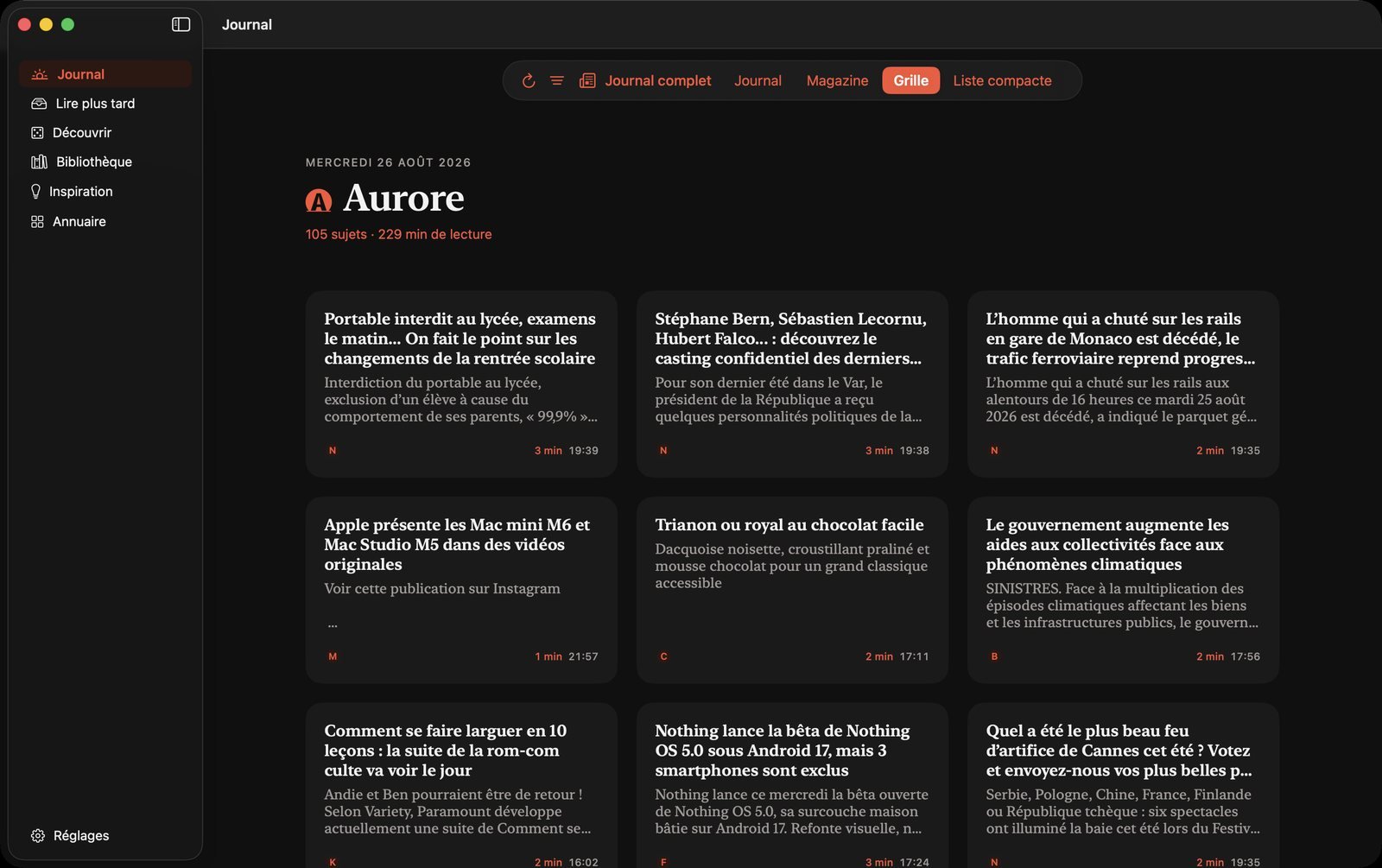
Task: Click the C source badge on Trianon card
Action: pyautogui.click(x=663, y=657)
